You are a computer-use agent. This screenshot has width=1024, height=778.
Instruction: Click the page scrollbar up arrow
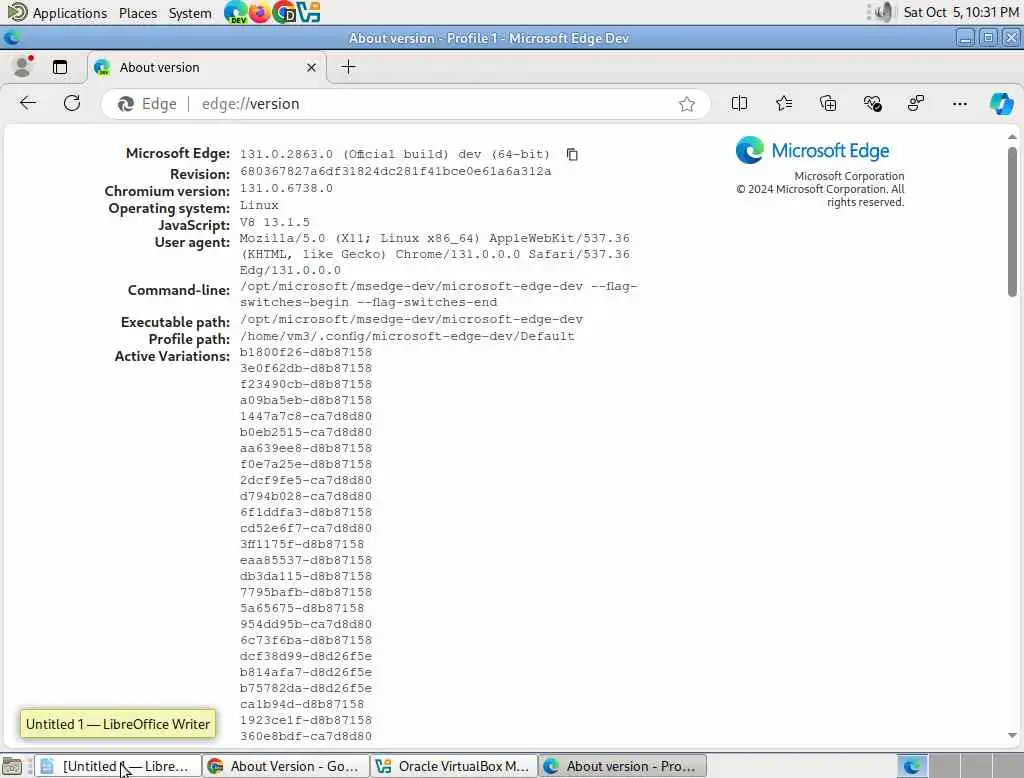pos(1012,137)
